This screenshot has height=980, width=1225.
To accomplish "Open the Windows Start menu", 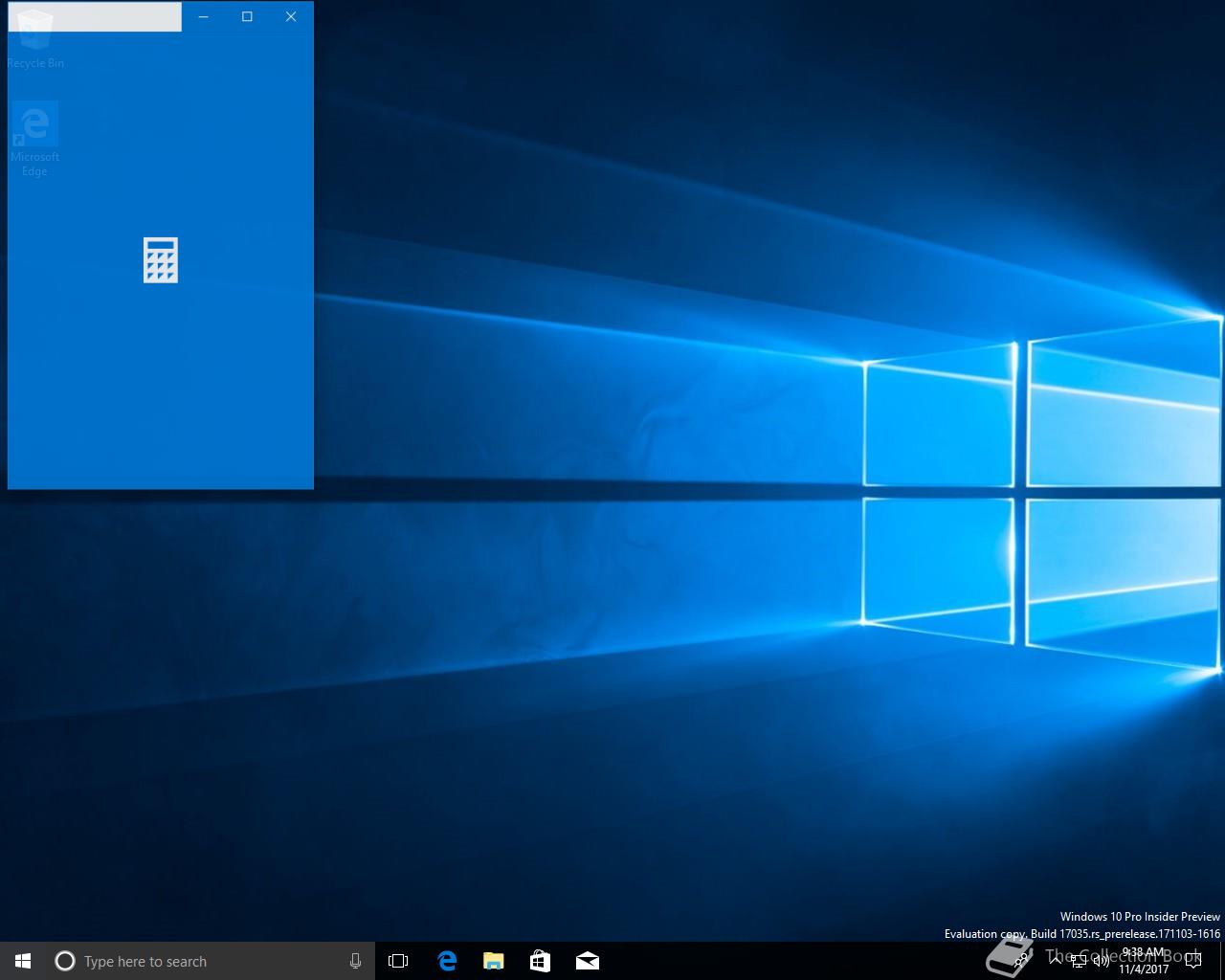I will point(23,961).
